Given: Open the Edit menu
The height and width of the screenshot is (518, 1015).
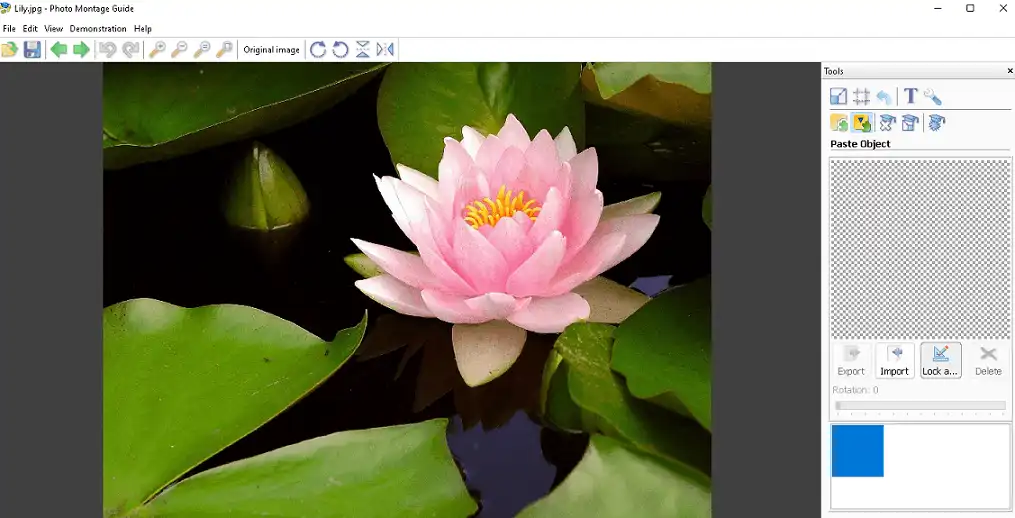Looking at the screenshot, I should click(x=30, y=29).
